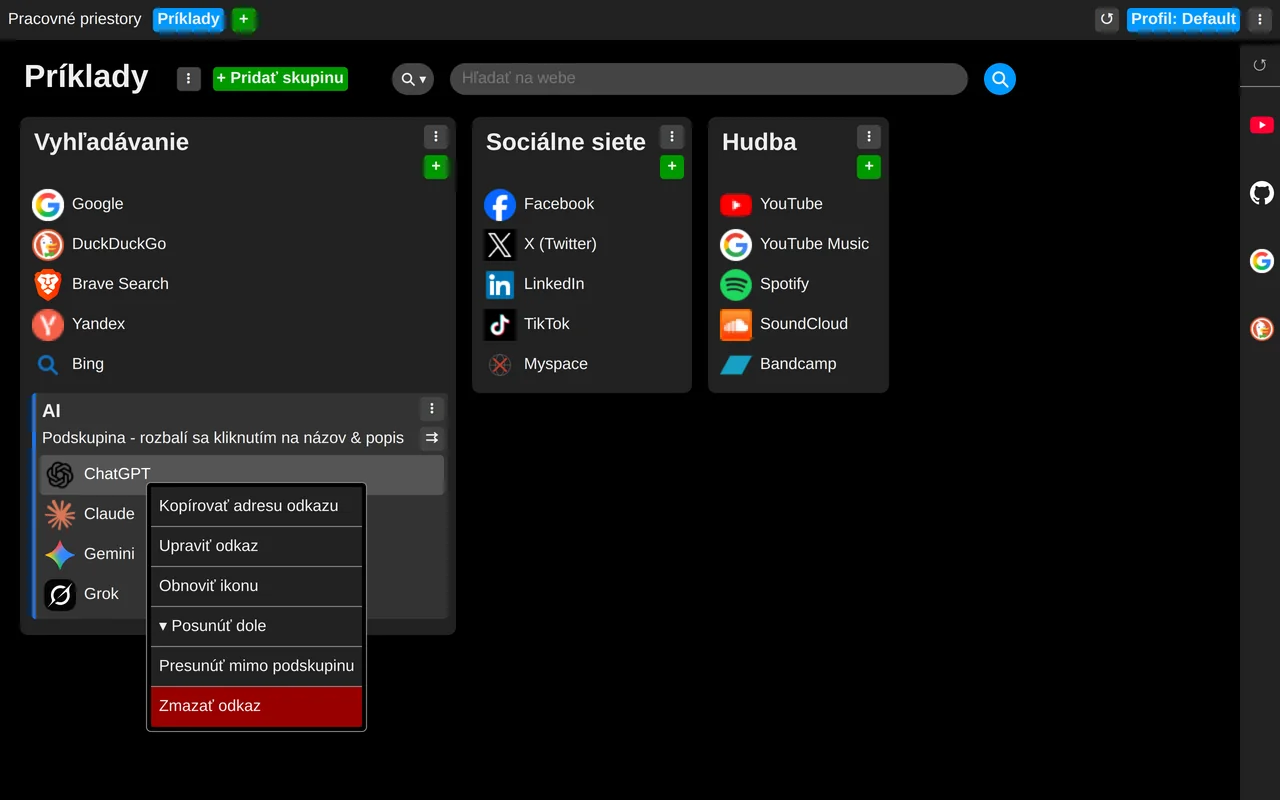Image resolution: width=1280 pixels, height=800 pixels.
Task: Click DuckDuckGo icon in right sidebar
Action: pyautogui.click(x=1262, y=329)
